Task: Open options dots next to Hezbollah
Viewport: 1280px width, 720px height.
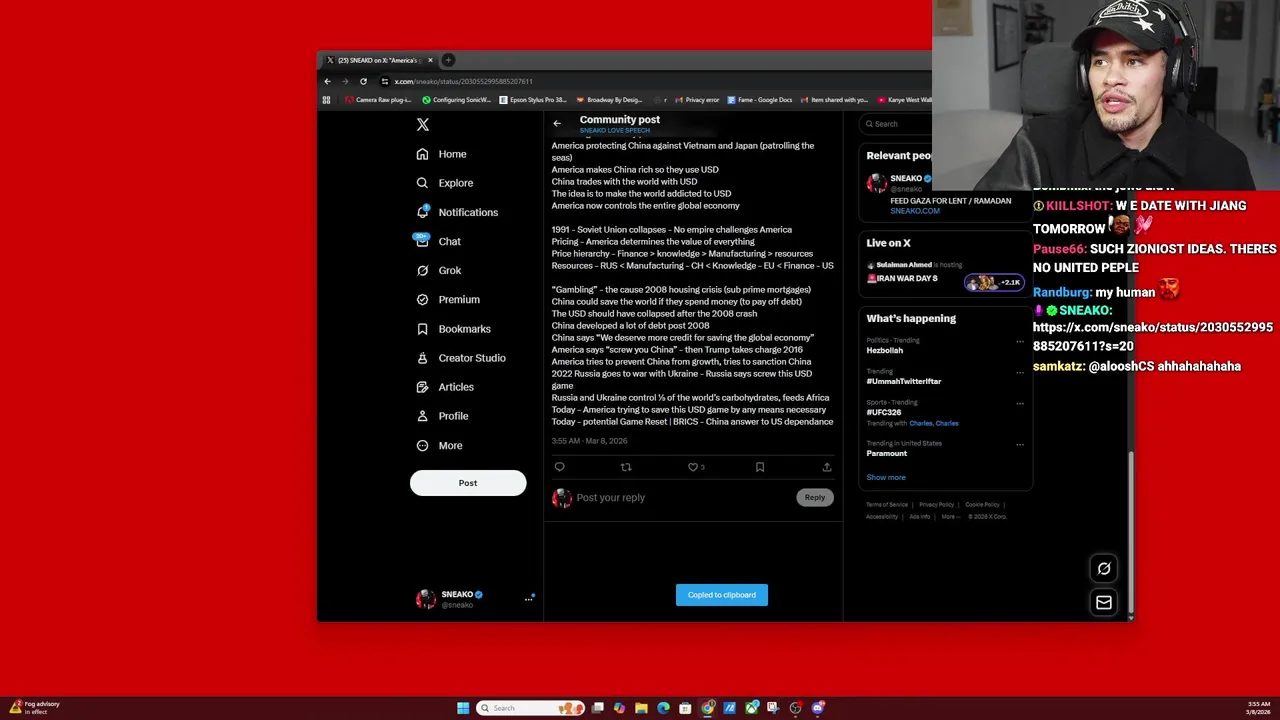Action: coord(1020,341)
